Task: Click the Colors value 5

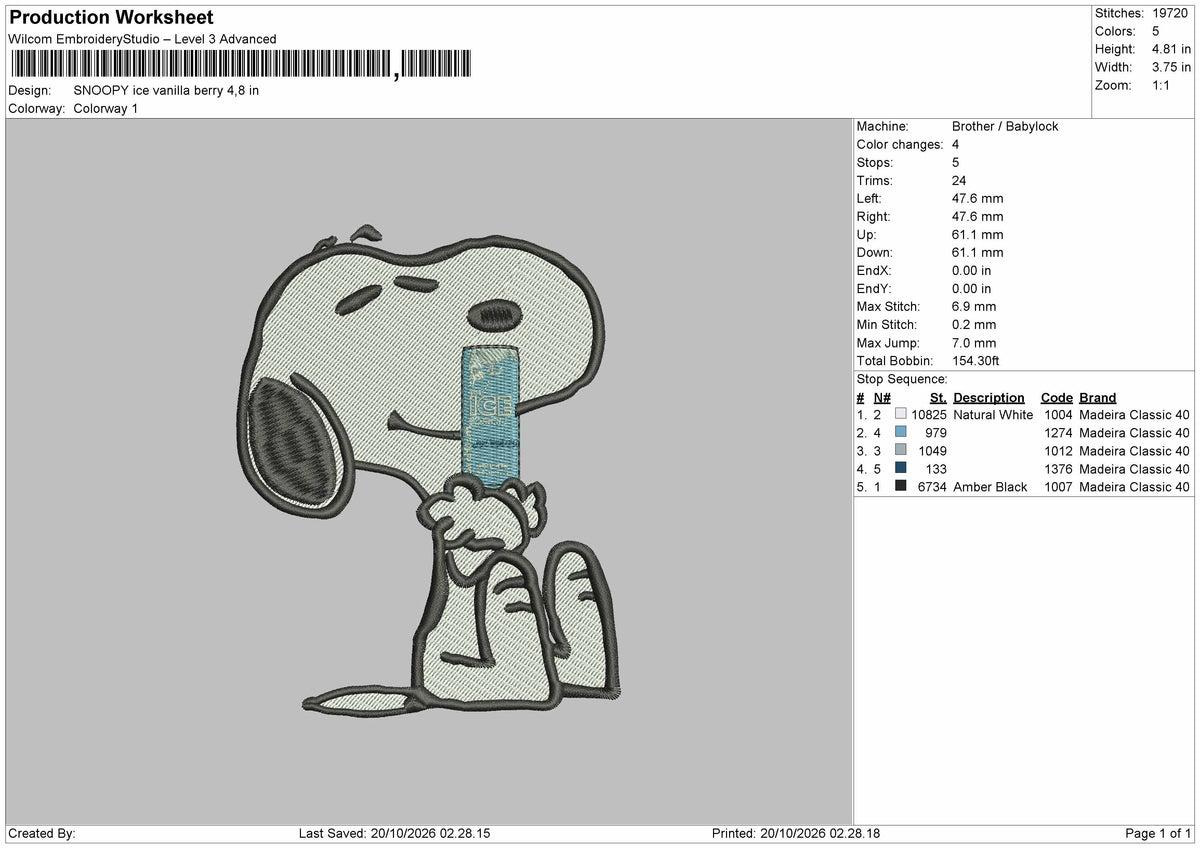Action: click(x=1156, y=31)
